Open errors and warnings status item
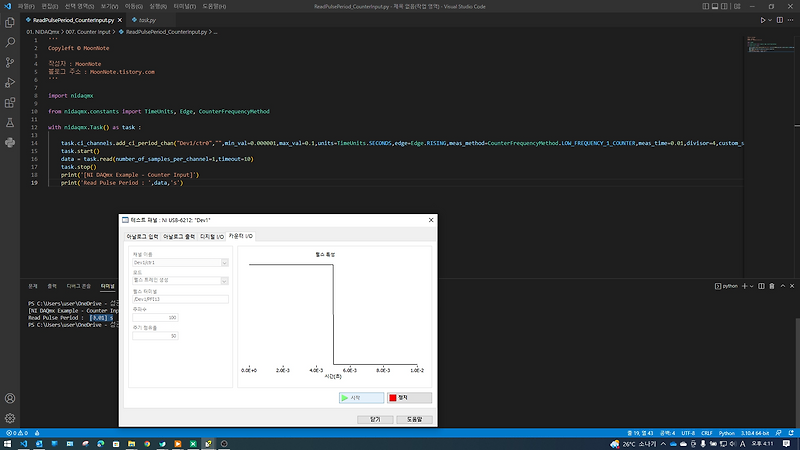Image resolution: width=800 pixels, height=450 pixels. coord(17,433)
